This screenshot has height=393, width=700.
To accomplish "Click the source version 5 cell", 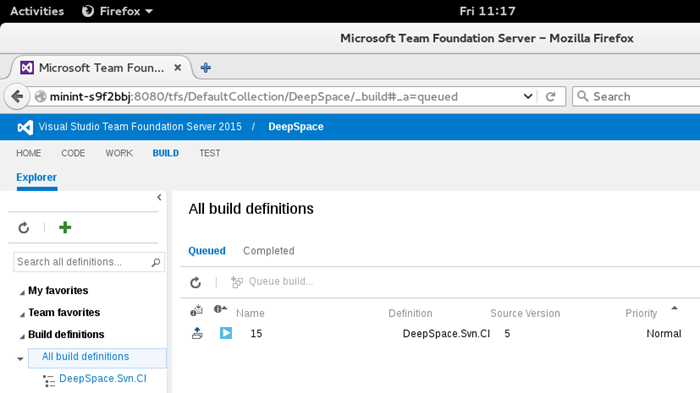I will [x=507, y=334].
